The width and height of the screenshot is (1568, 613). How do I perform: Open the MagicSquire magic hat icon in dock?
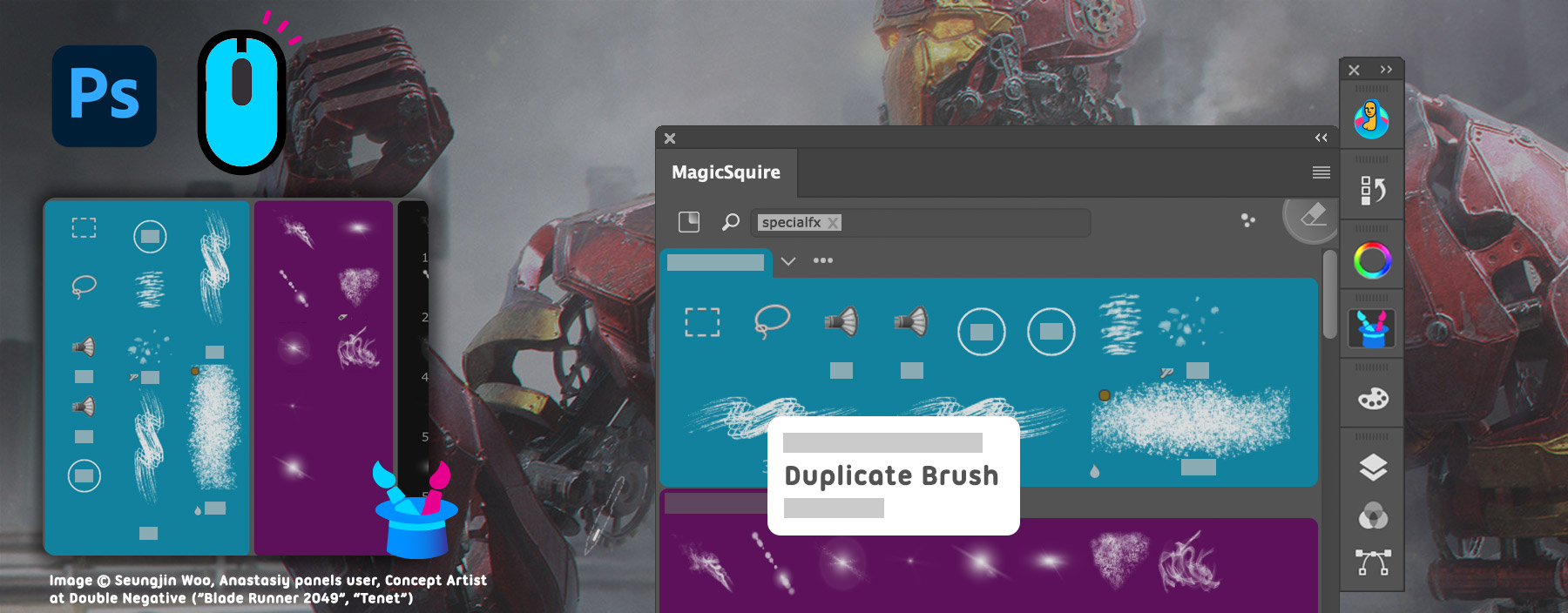1372,329
